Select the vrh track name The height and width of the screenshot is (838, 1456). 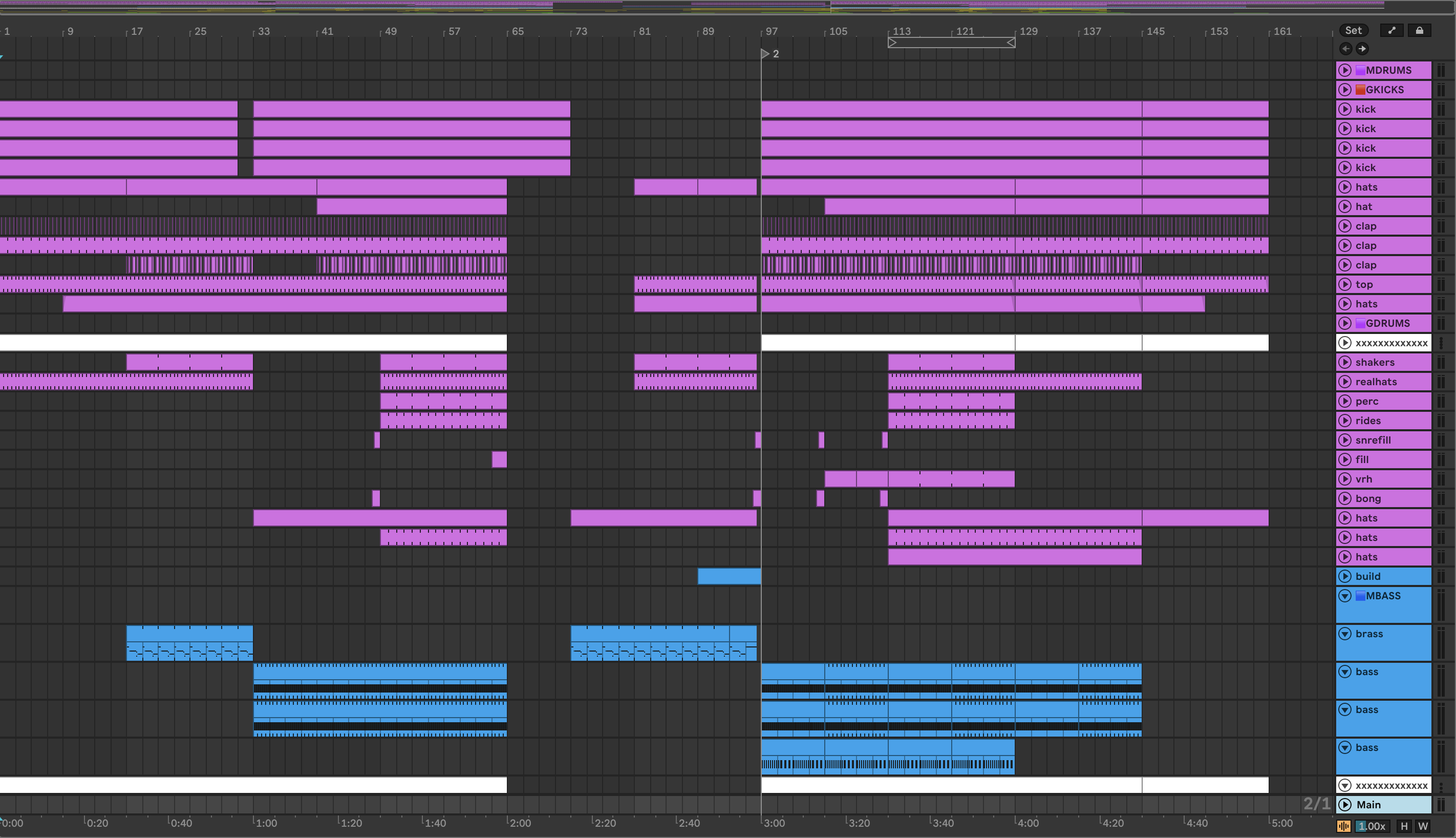[1364, 479]
